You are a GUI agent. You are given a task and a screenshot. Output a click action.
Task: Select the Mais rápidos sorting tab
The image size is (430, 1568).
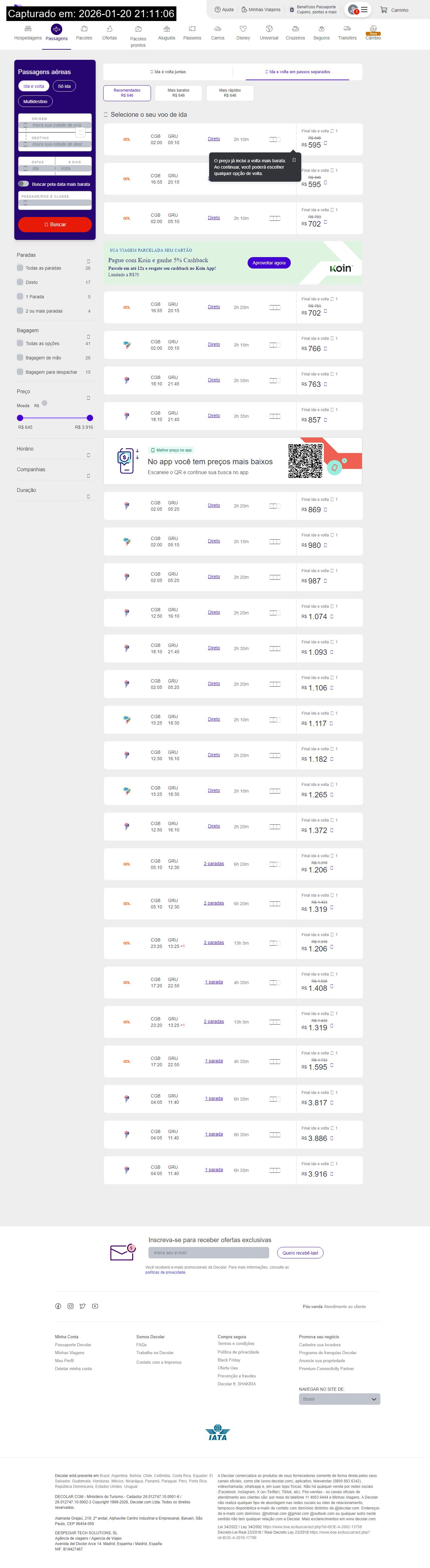(230, 93)
